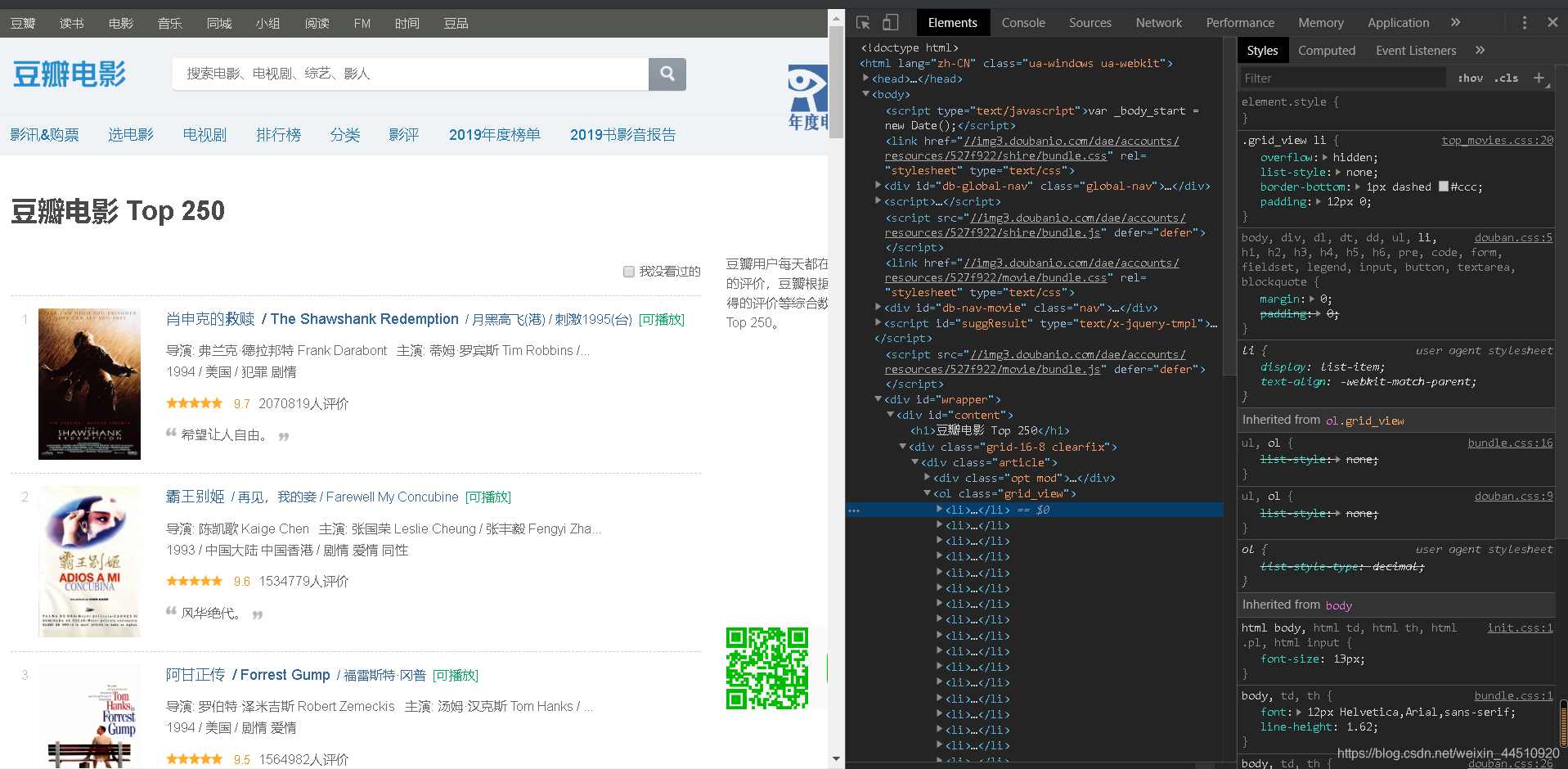The height and width of the screenshot is (769, 1568).
Task: Click 豆品 in top bar
Action: (456, 23)
